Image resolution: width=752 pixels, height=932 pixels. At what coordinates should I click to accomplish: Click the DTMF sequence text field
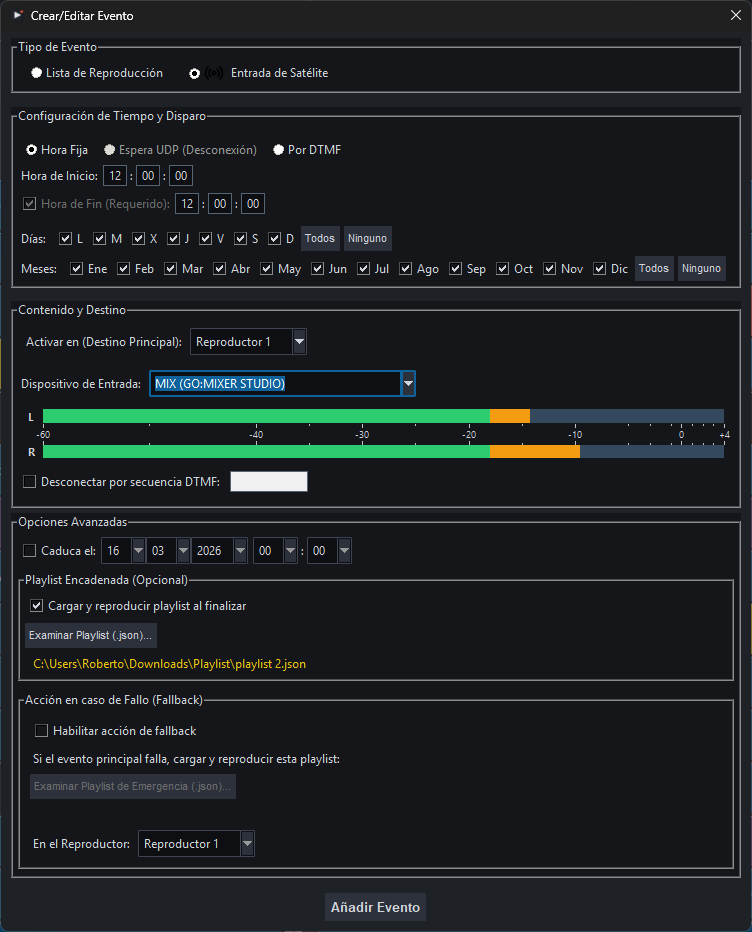click(269, 481)
